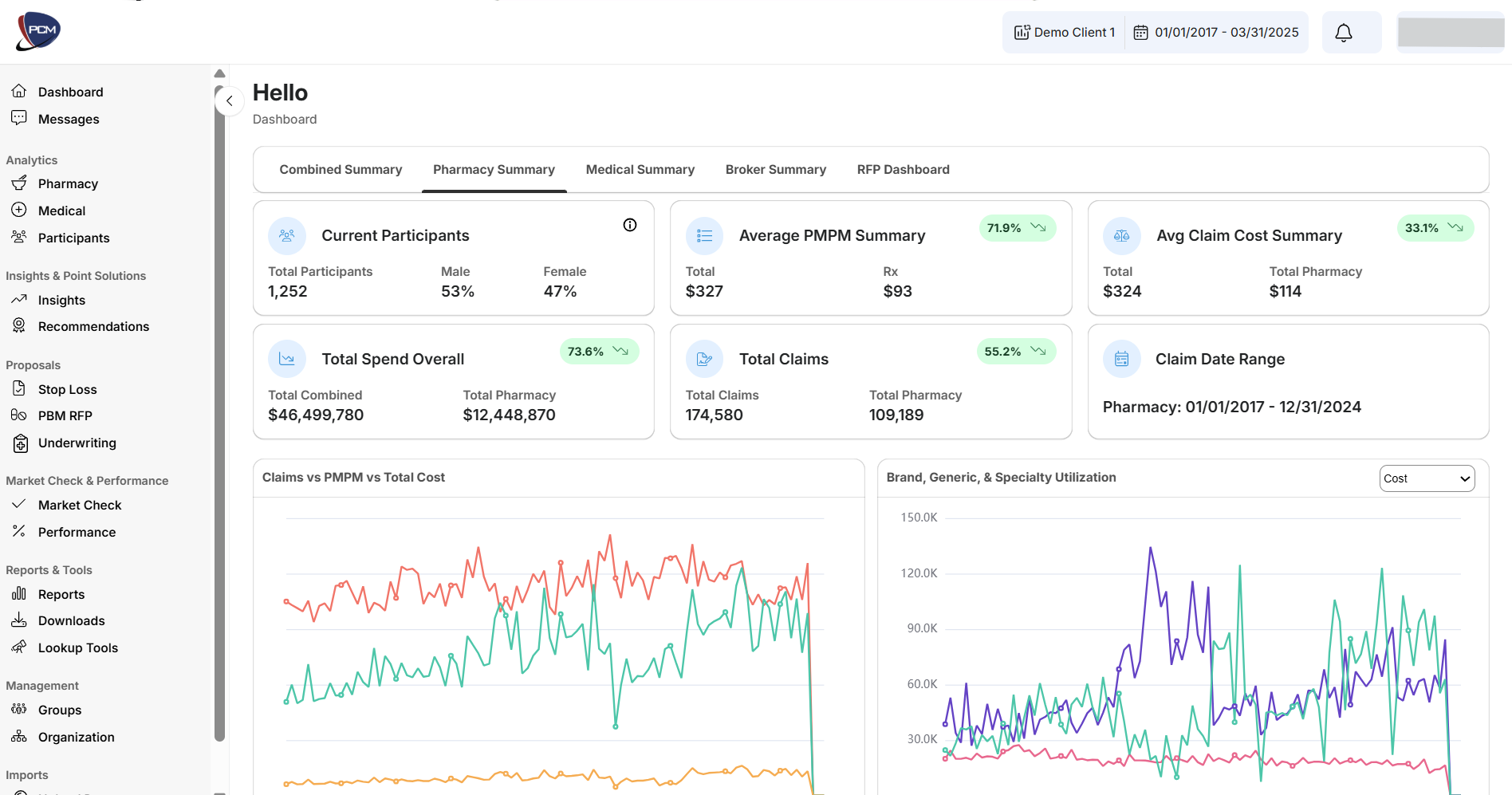Click the Underwriting clipboard icon
The height and width of the screenshot is (795, 1512).
20,443
